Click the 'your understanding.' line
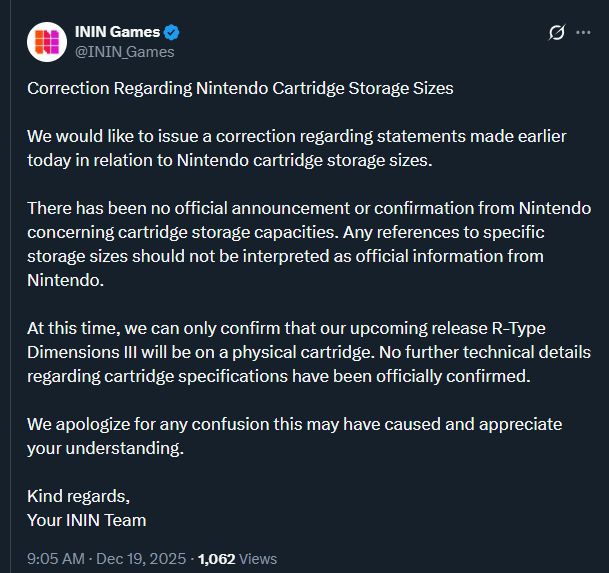Viewport: 609px width, 573px height. click(106, 448)
